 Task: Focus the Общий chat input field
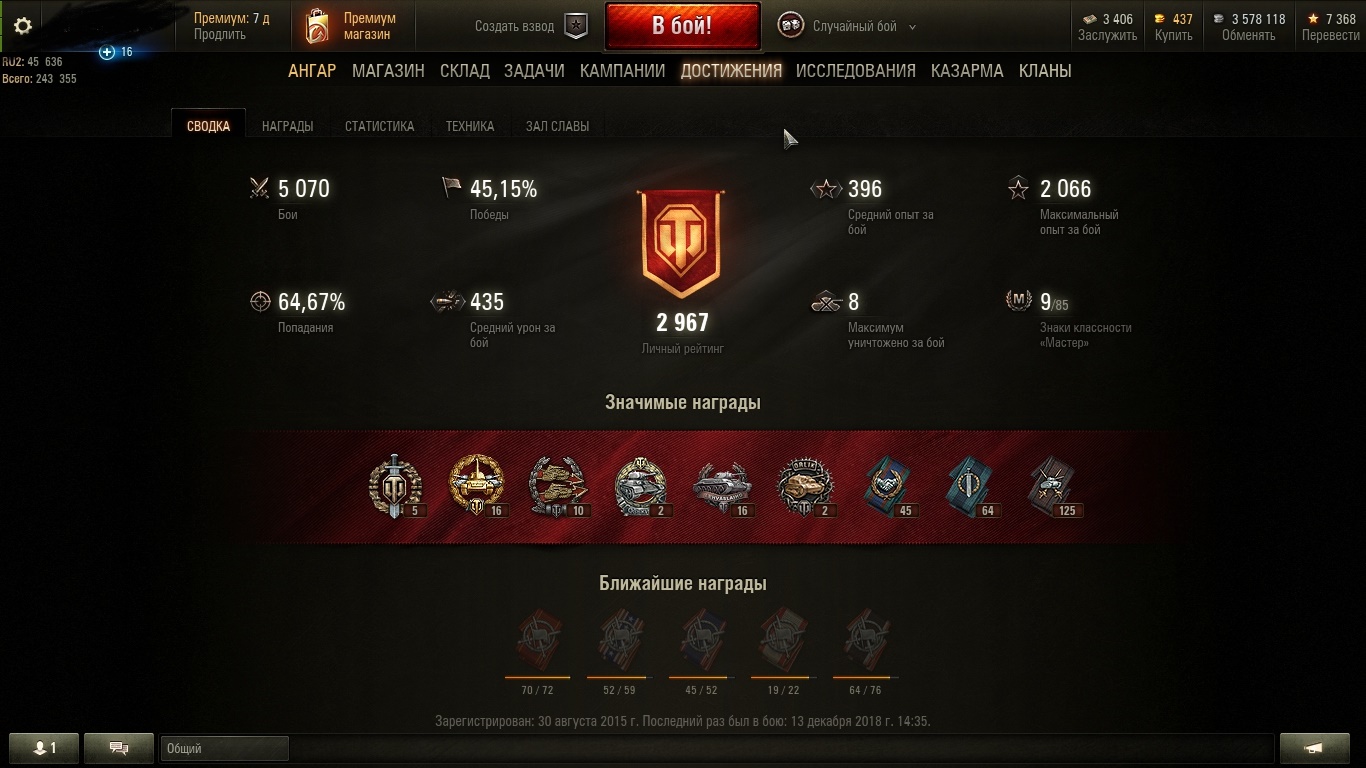[x=225, y=748]
